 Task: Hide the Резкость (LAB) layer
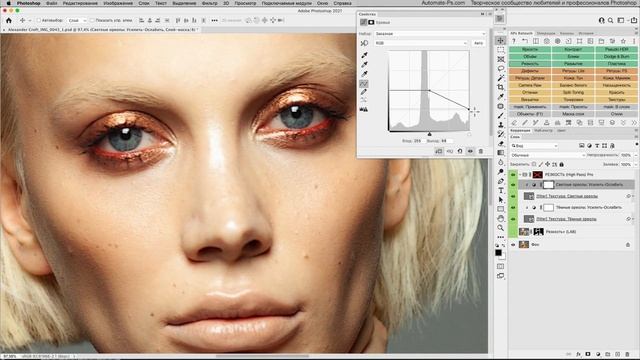(x=513, y=232)
